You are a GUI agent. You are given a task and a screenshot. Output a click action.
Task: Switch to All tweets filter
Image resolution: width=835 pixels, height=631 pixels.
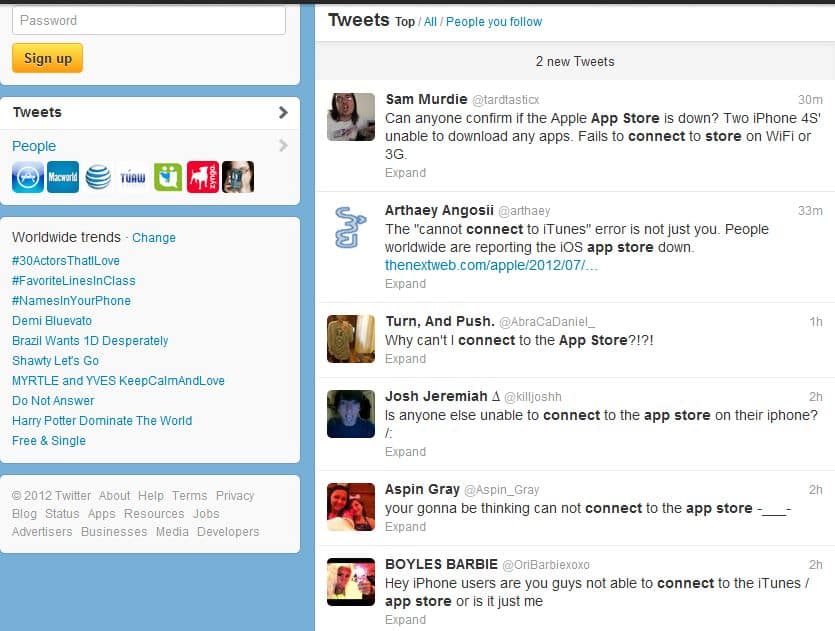[x=430, y=22]
